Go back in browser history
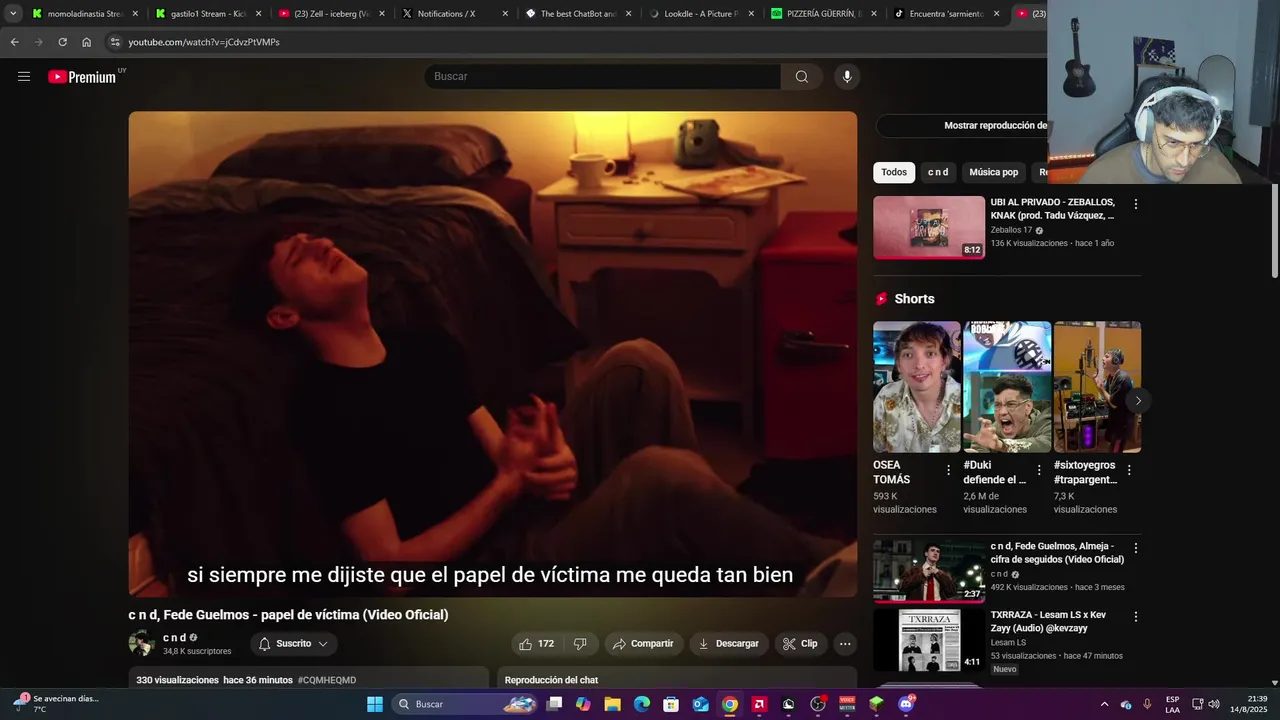Screen dimensions: 1280x720 [14, 42]
